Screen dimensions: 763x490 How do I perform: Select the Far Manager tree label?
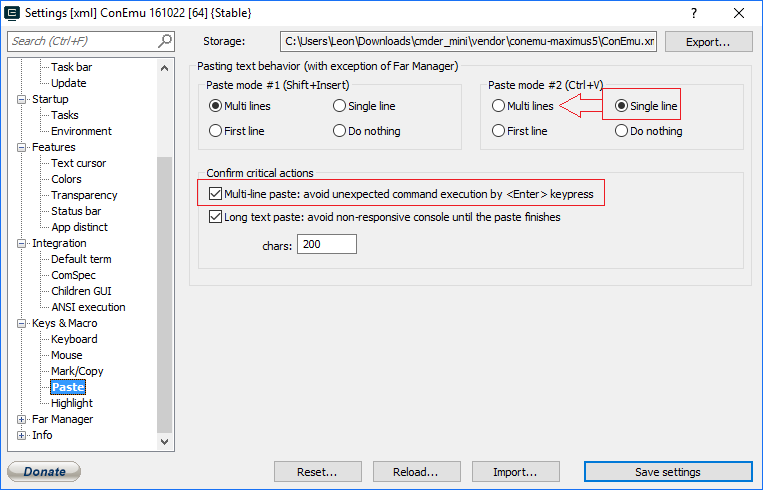coord(62,419)
